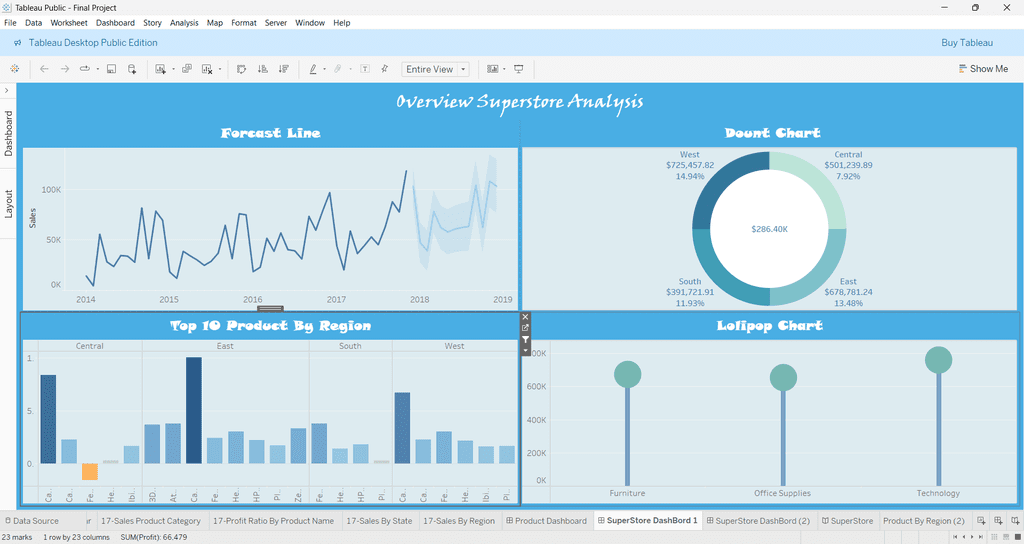Screen dimensions: 1024x544
Task: Click the Tableau start page icon
Action: pos(14,69)
